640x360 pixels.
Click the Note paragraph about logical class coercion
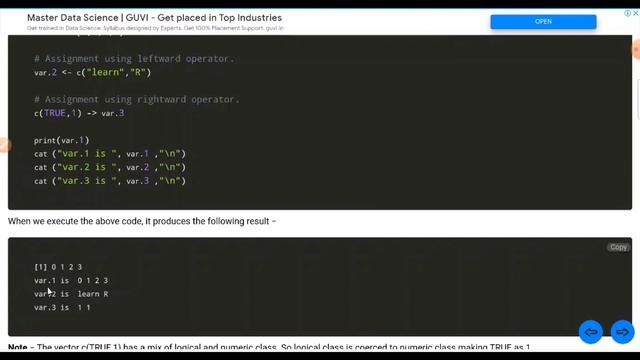pyautogui.click(x=269, y=347)
